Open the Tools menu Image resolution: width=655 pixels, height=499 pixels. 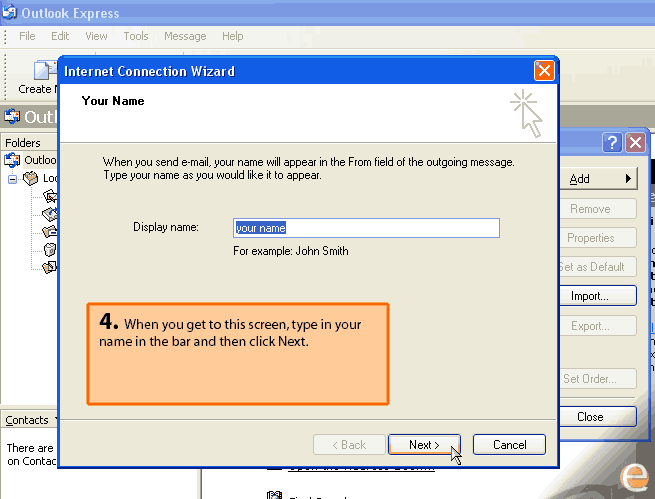[136, 36]
